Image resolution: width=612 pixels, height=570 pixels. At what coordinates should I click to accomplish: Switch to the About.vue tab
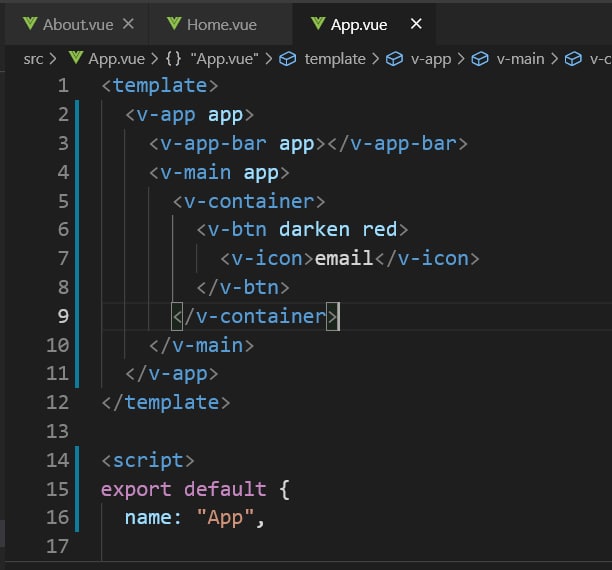[78, 25]
